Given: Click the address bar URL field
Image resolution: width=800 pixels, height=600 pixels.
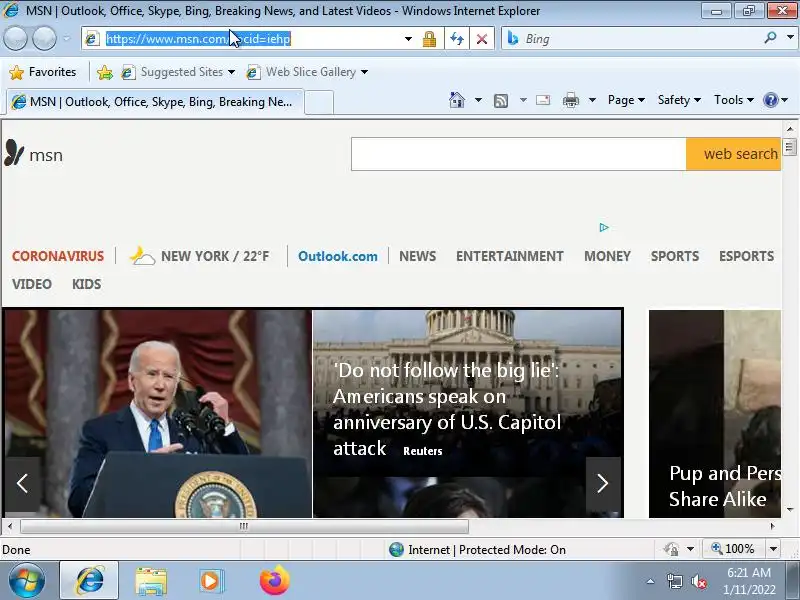Looking at the screenshot, I should [245, 39].
